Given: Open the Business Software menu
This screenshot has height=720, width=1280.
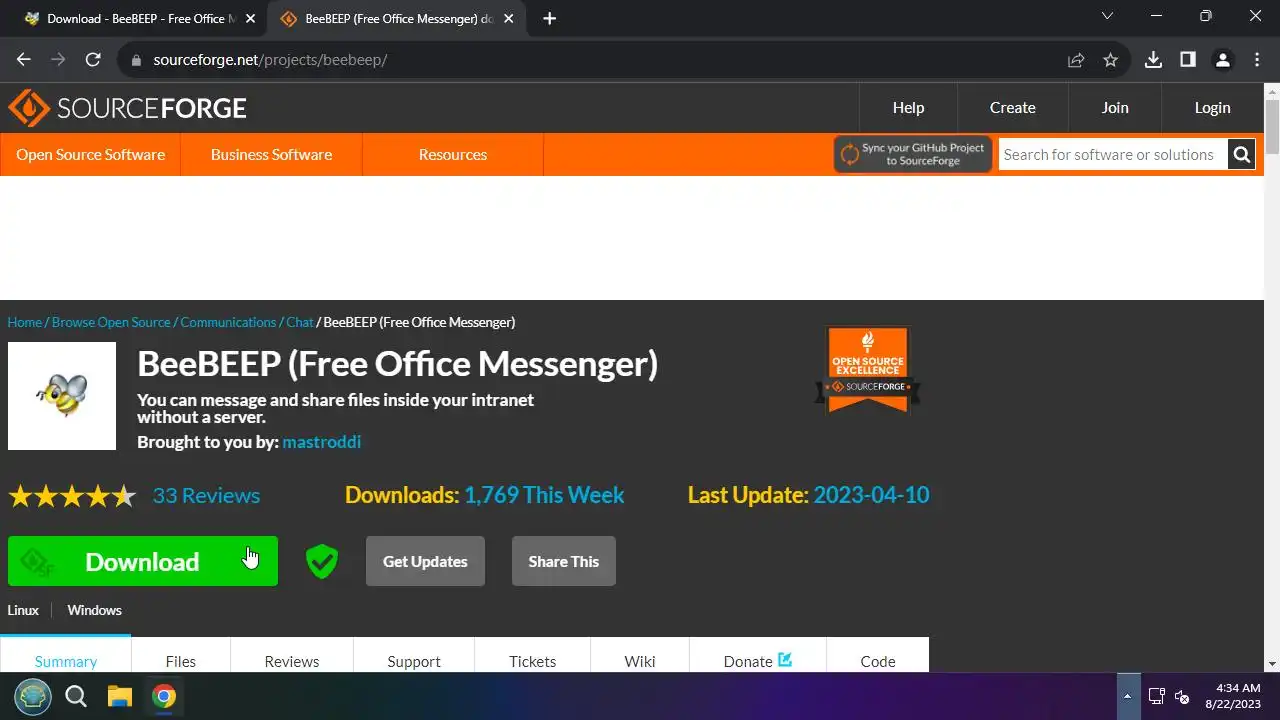Looking at the screenshot, I should point(272,155).
